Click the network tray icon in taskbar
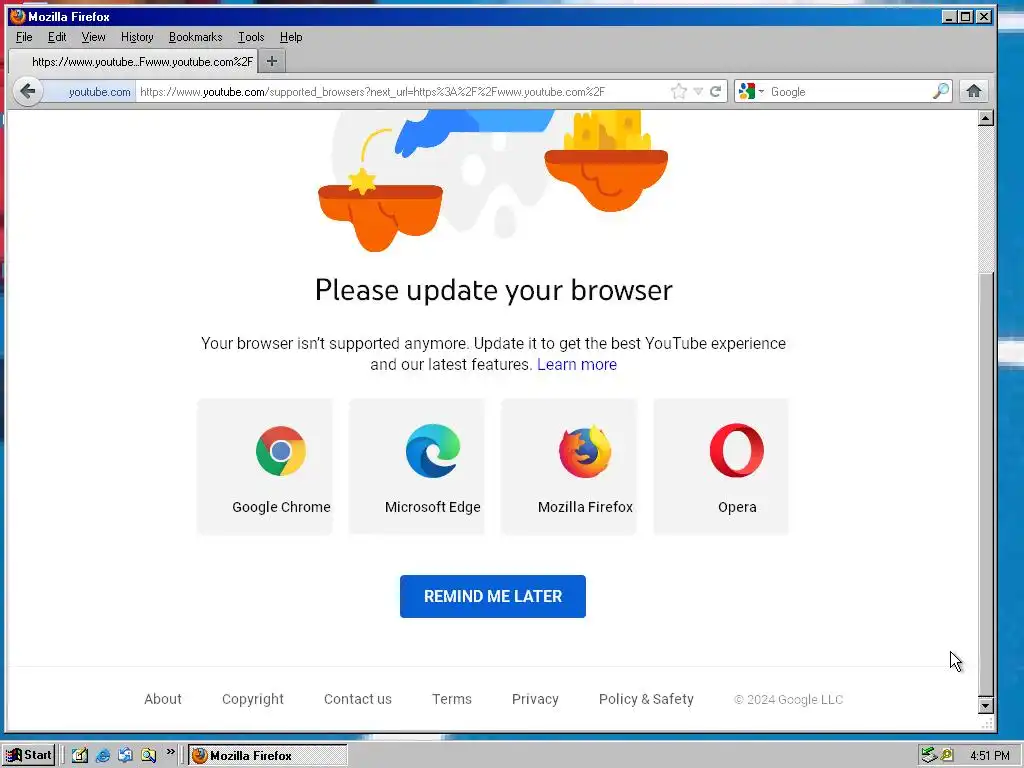Viewport: 1024px width, 768px height. point(929,756)
